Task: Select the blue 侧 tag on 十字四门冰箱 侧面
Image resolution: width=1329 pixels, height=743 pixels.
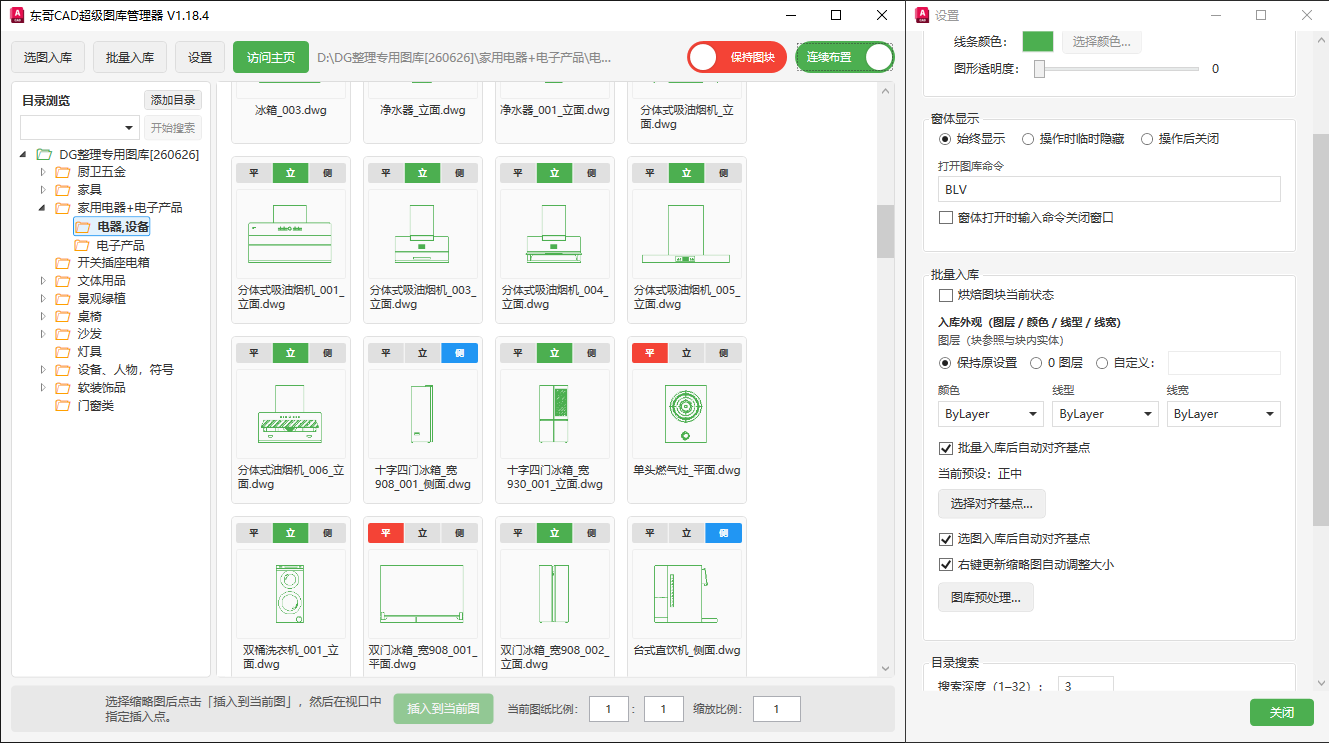Action: (460, 353)
